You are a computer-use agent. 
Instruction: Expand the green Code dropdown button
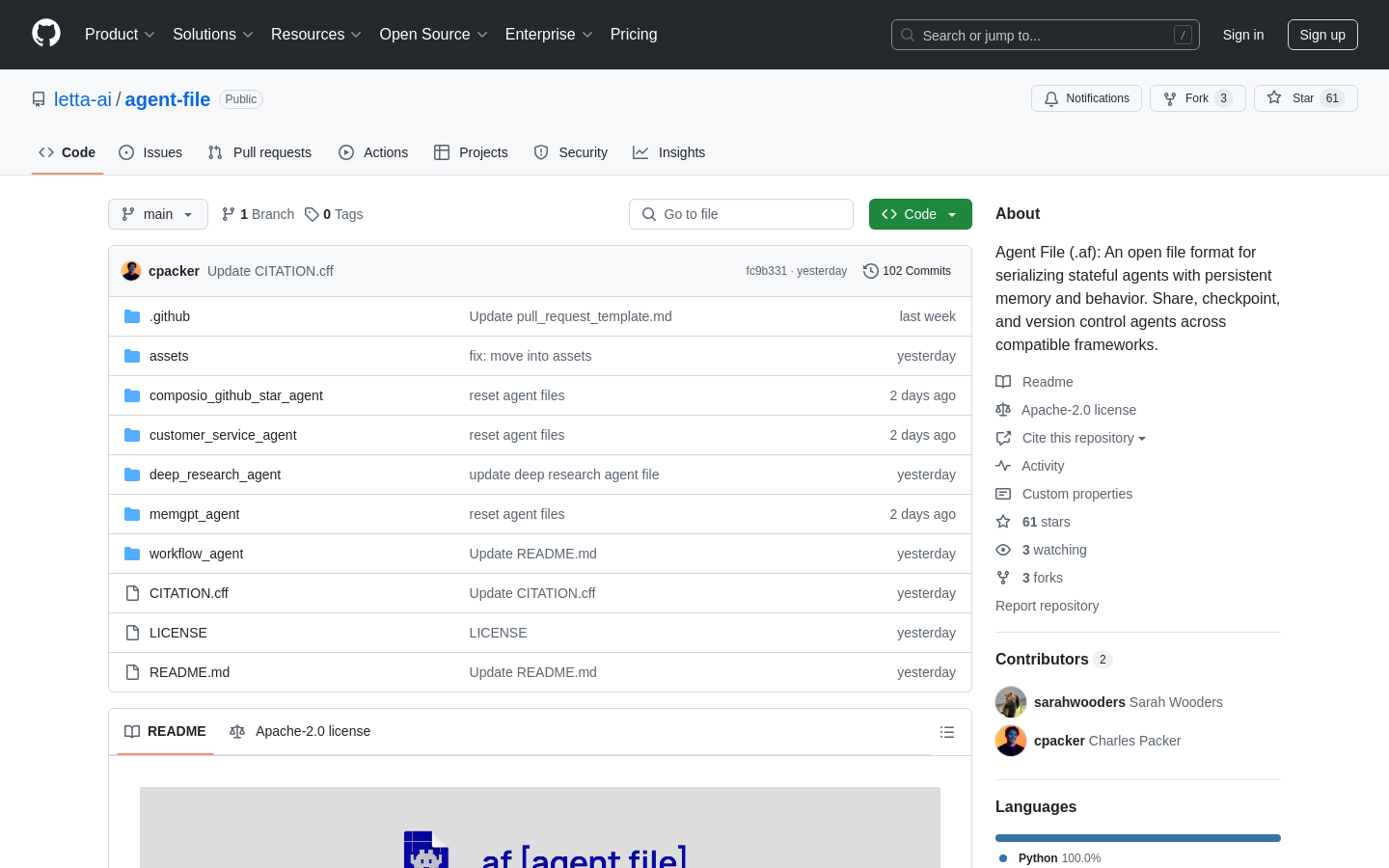(x=920, y=214)
